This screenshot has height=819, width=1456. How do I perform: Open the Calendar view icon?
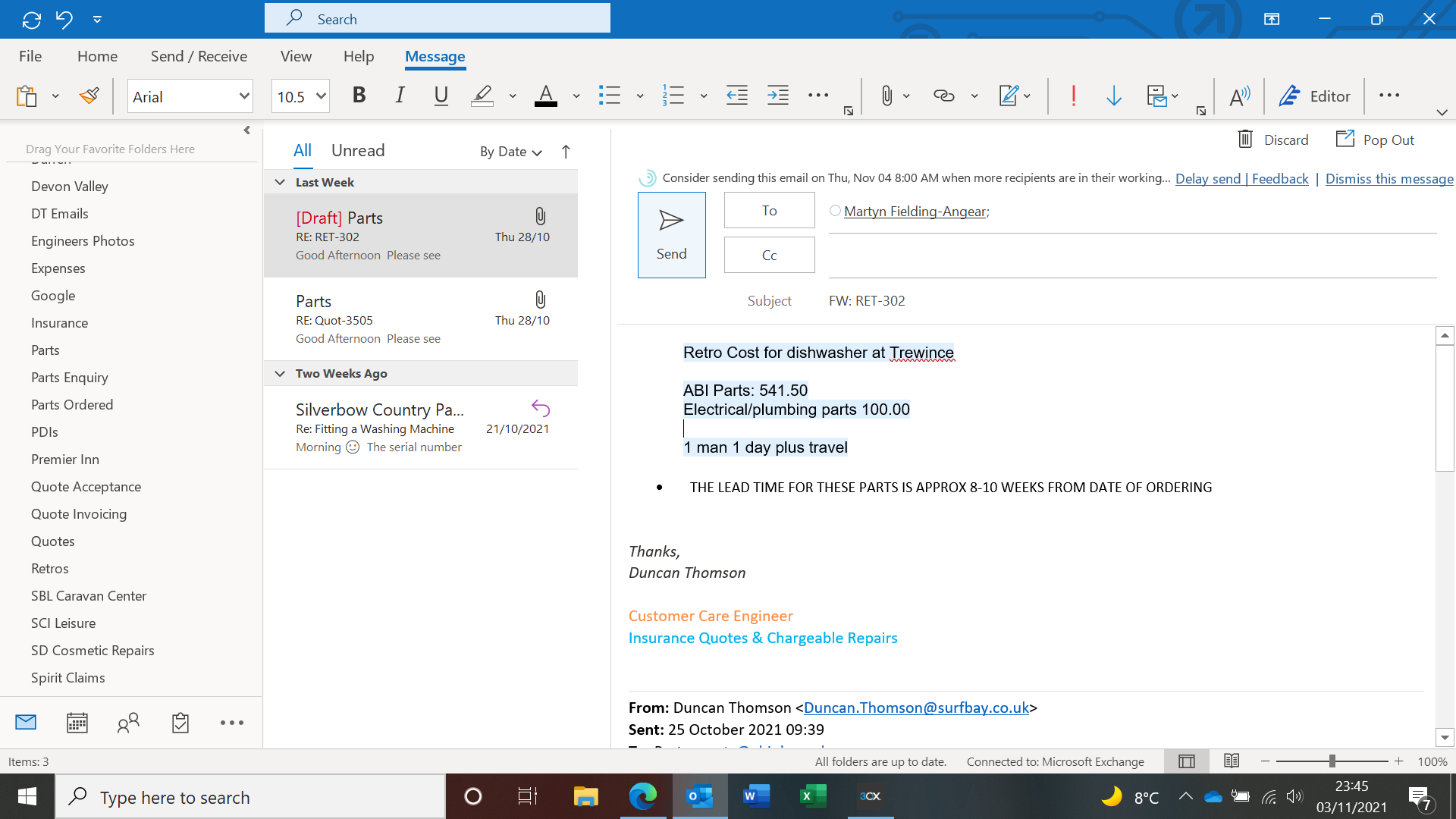click(x=77, y=723)
